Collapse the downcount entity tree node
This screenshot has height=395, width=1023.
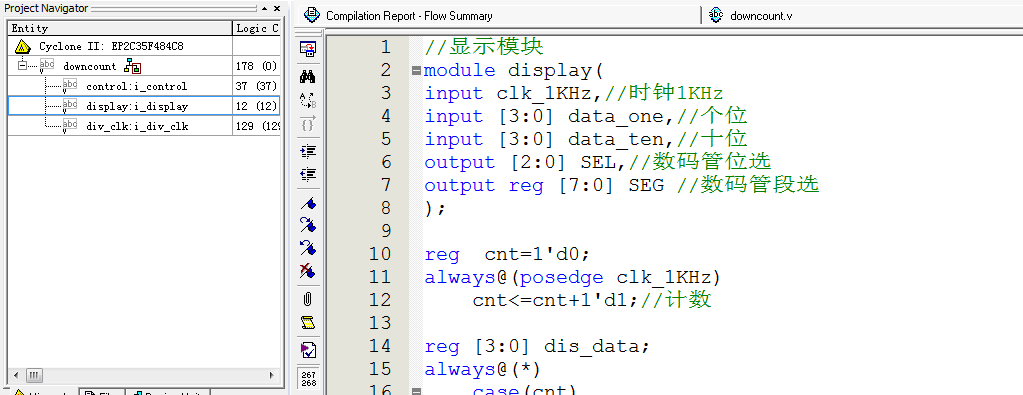tap(23, 65)
